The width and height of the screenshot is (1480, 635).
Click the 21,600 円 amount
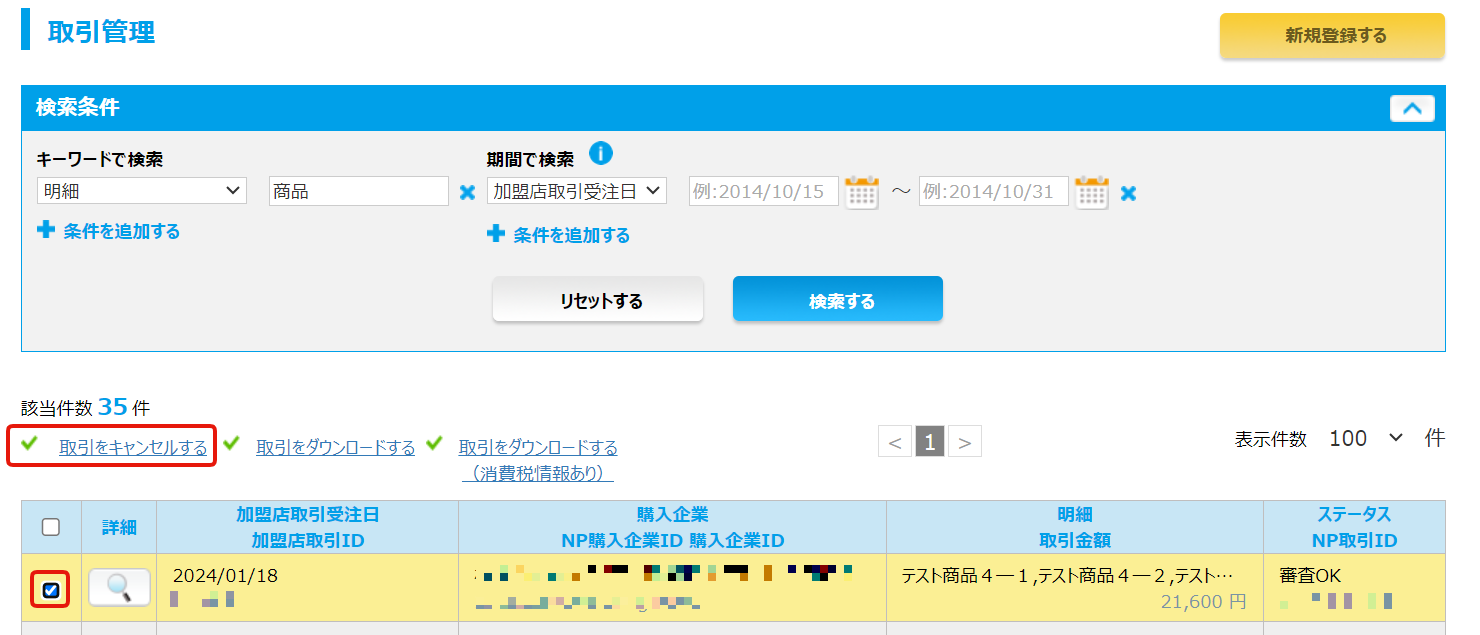pos(1204,602)
